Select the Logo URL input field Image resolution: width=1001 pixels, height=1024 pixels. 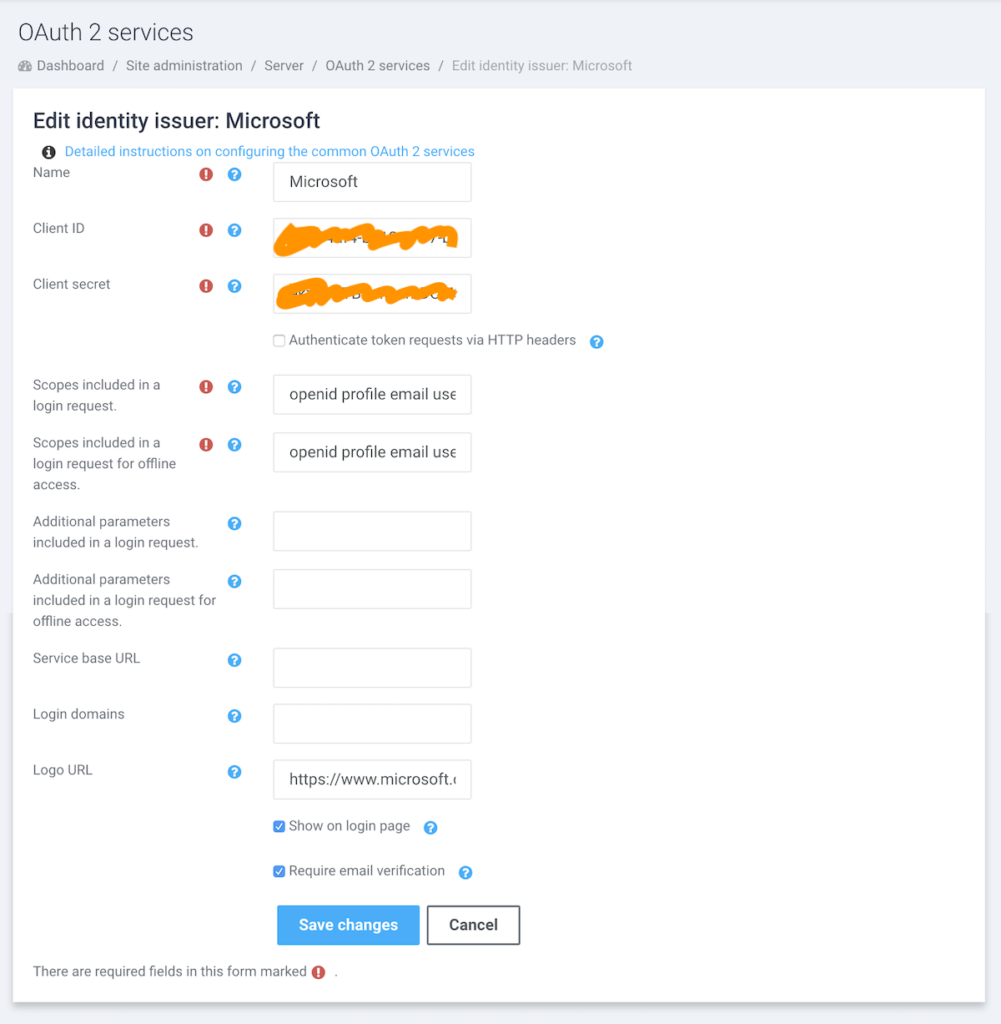[371, 780]
